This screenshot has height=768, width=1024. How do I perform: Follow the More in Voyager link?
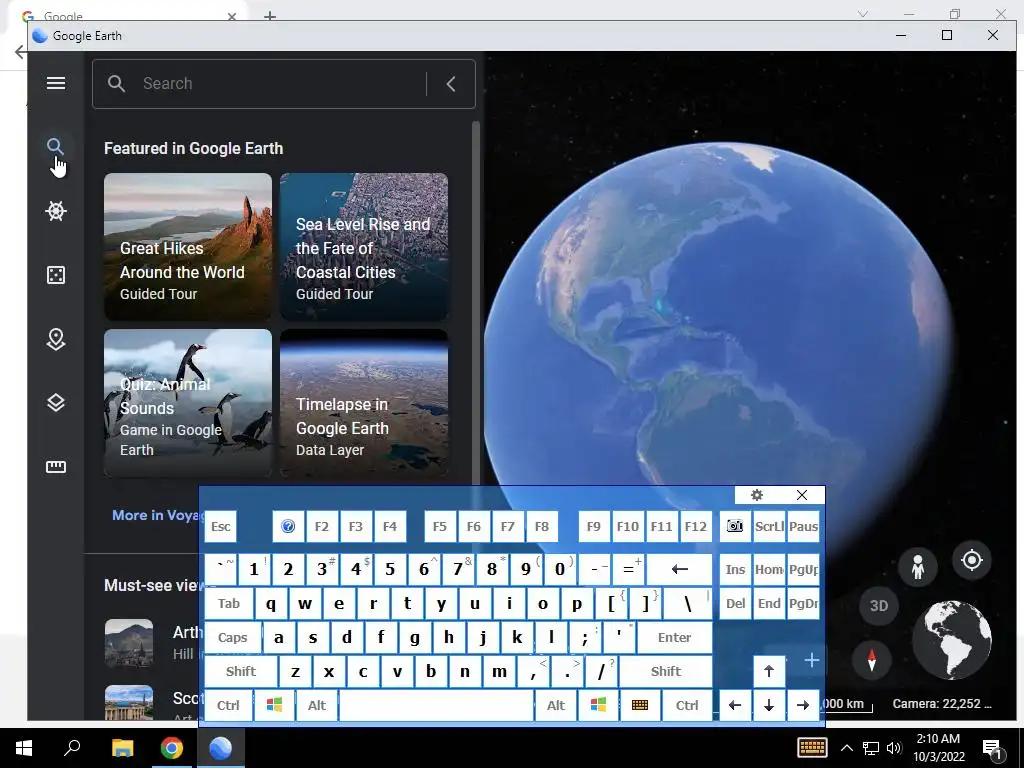[x=155, y=515]
